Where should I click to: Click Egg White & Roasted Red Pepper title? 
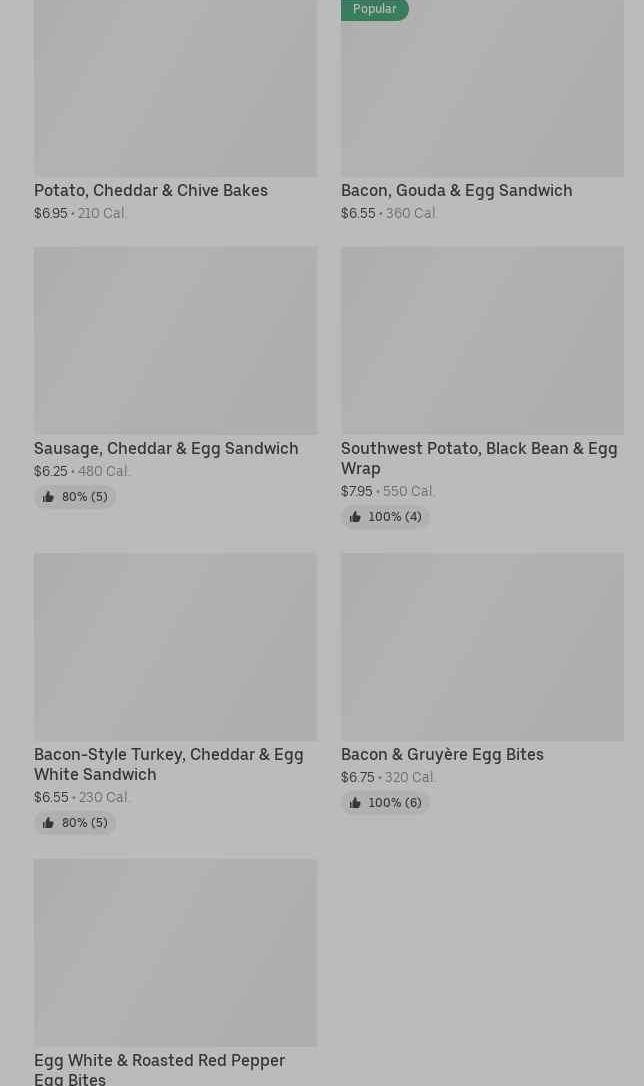[x=159, y=1068]
